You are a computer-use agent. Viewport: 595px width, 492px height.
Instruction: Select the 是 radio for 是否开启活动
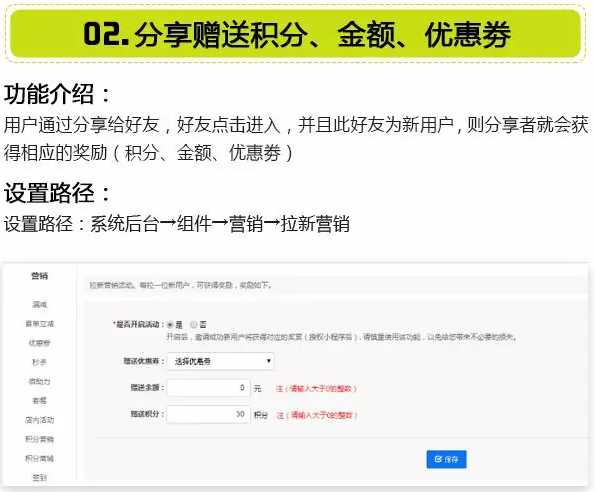click(170, 325)
